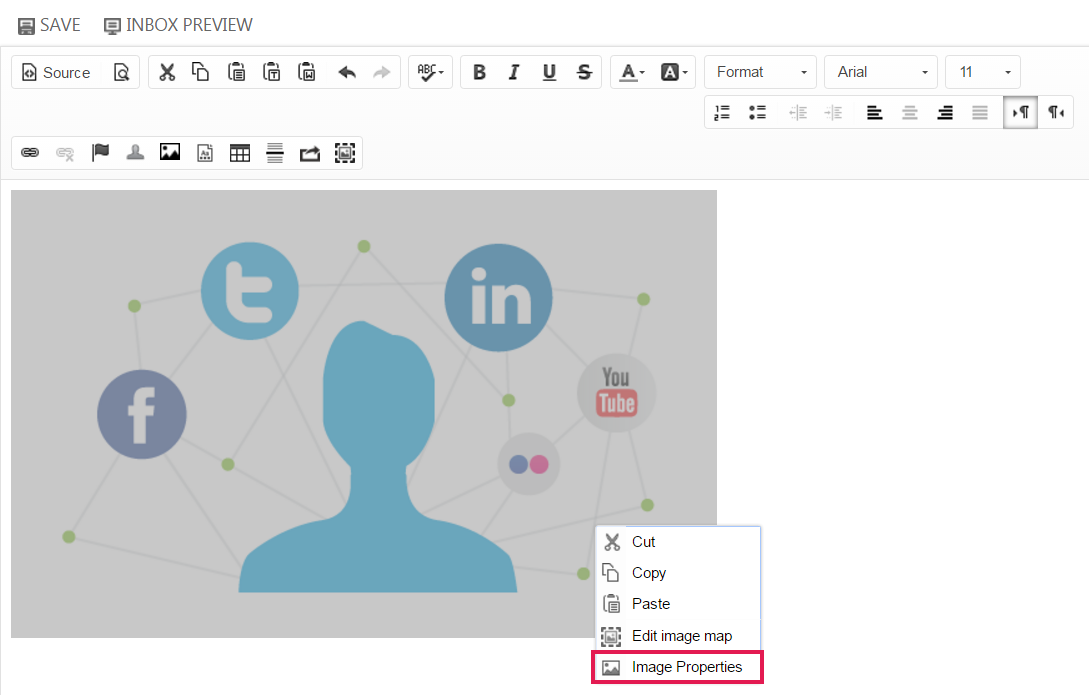Image resolution: width=1089 pixels, height=695 pixels.
Task: Click the document template toolbar icon
Action: coord(205,153)
